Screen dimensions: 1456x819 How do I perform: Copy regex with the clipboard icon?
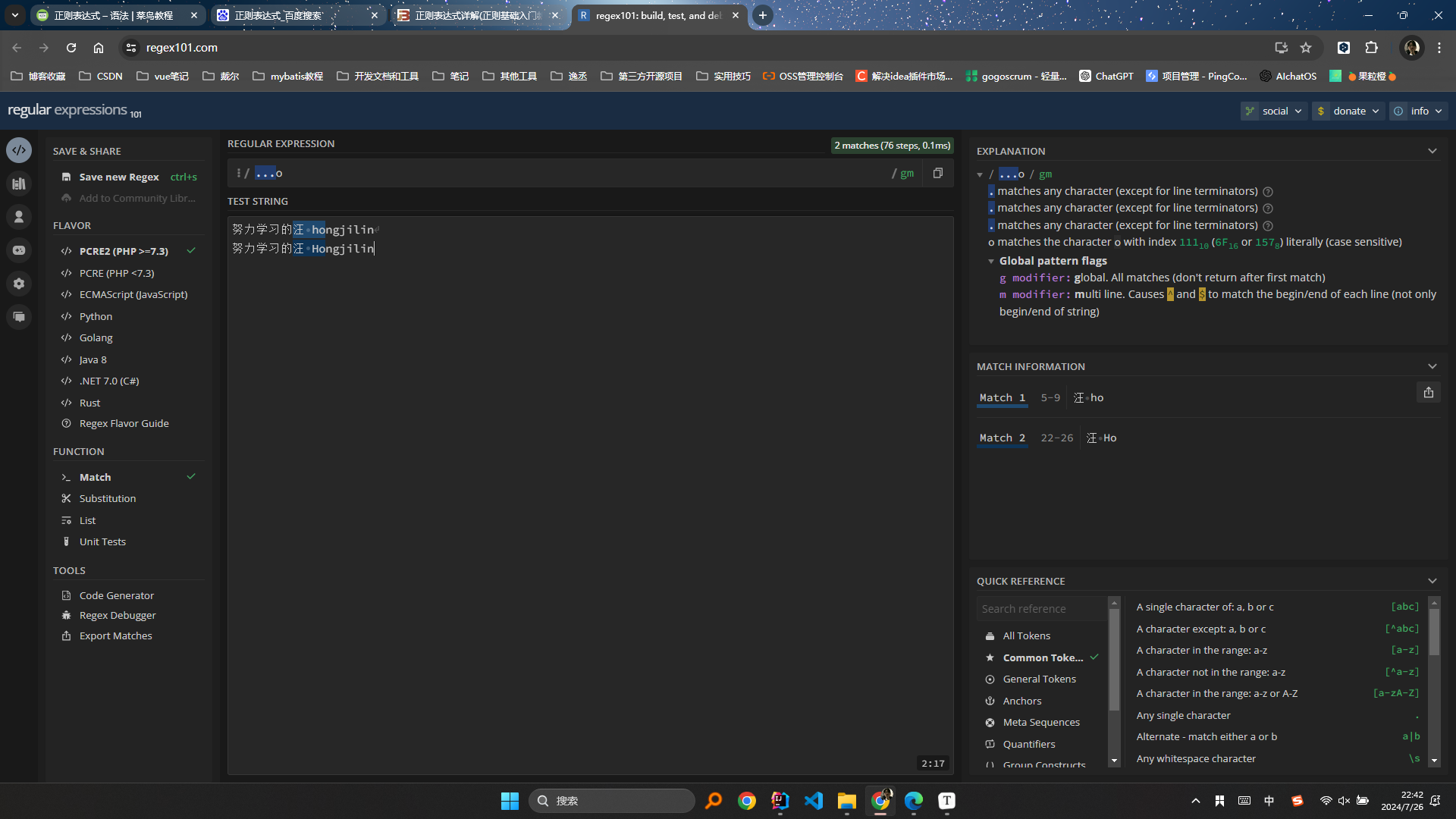pyautogui.click(x=938, y=173)
